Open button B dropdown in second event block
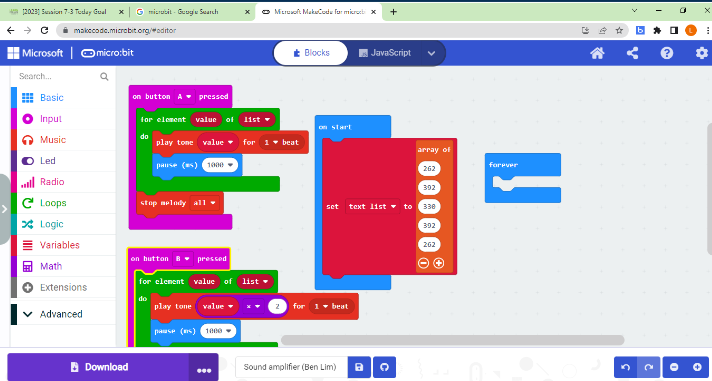Viewport: 712px width, 381px height. pyautogui.click(x=183, y=259)
